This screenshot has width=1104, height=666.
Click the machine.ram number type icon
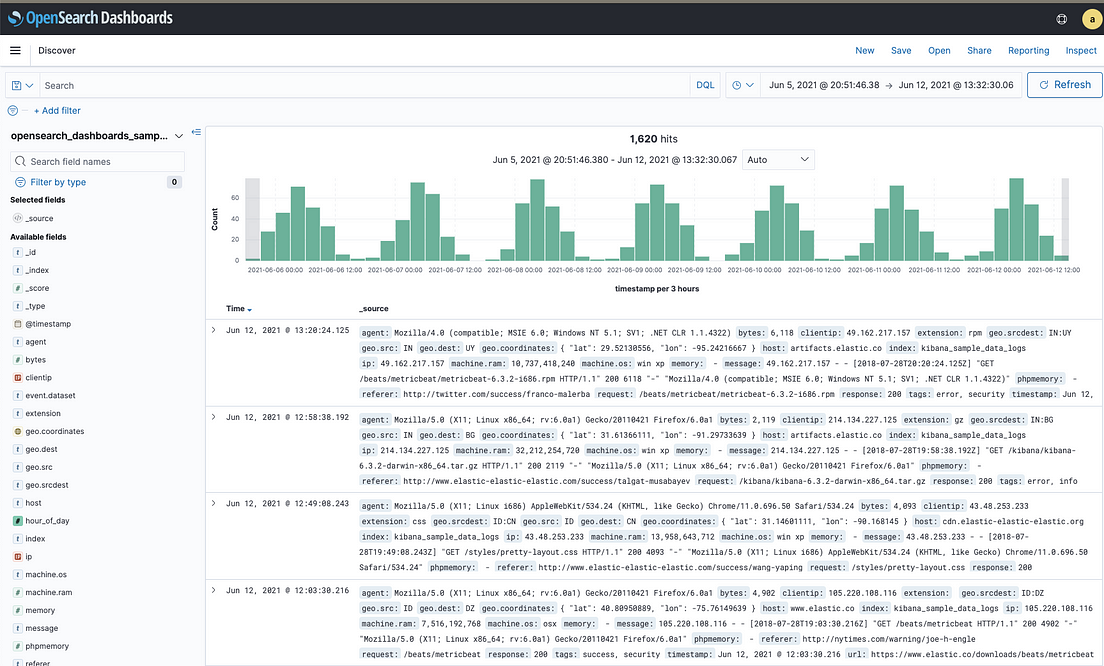click(x=18, y=593)
